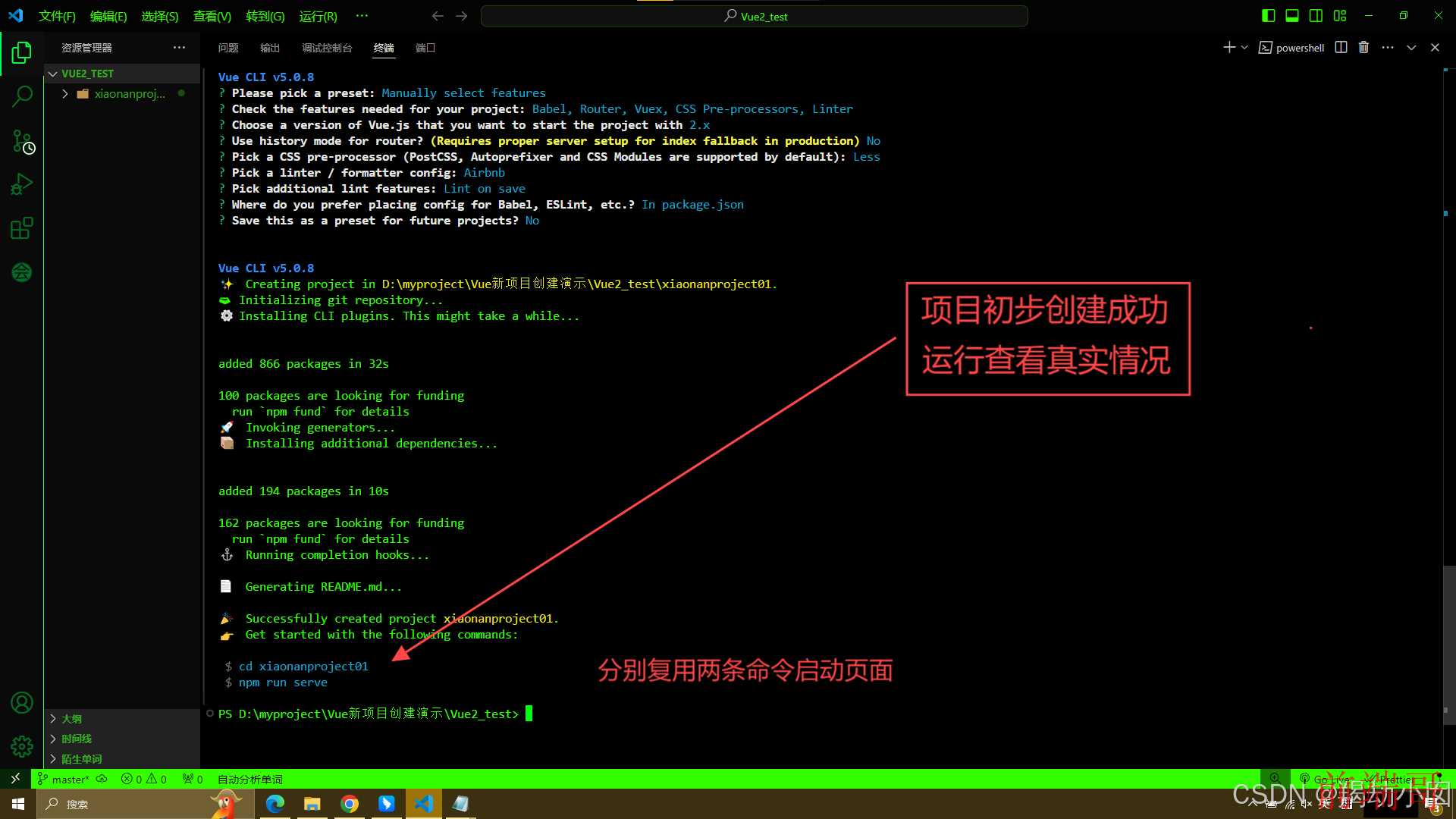Open the Customize Layout icon
The image size is (1456, 819).
(1340, 15)
